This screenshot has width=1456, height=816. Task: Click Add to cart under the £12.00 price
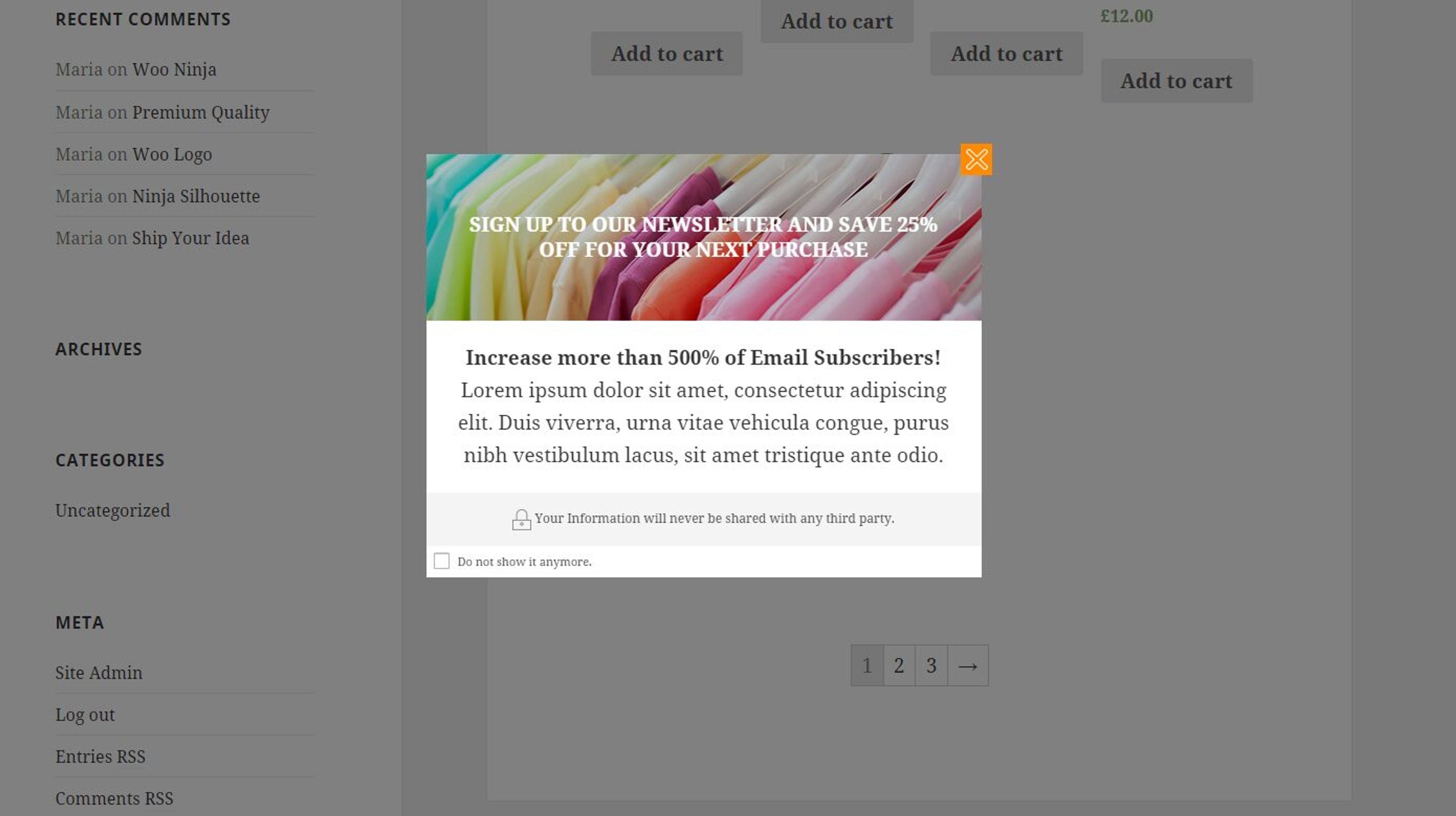coord(1176,81)
